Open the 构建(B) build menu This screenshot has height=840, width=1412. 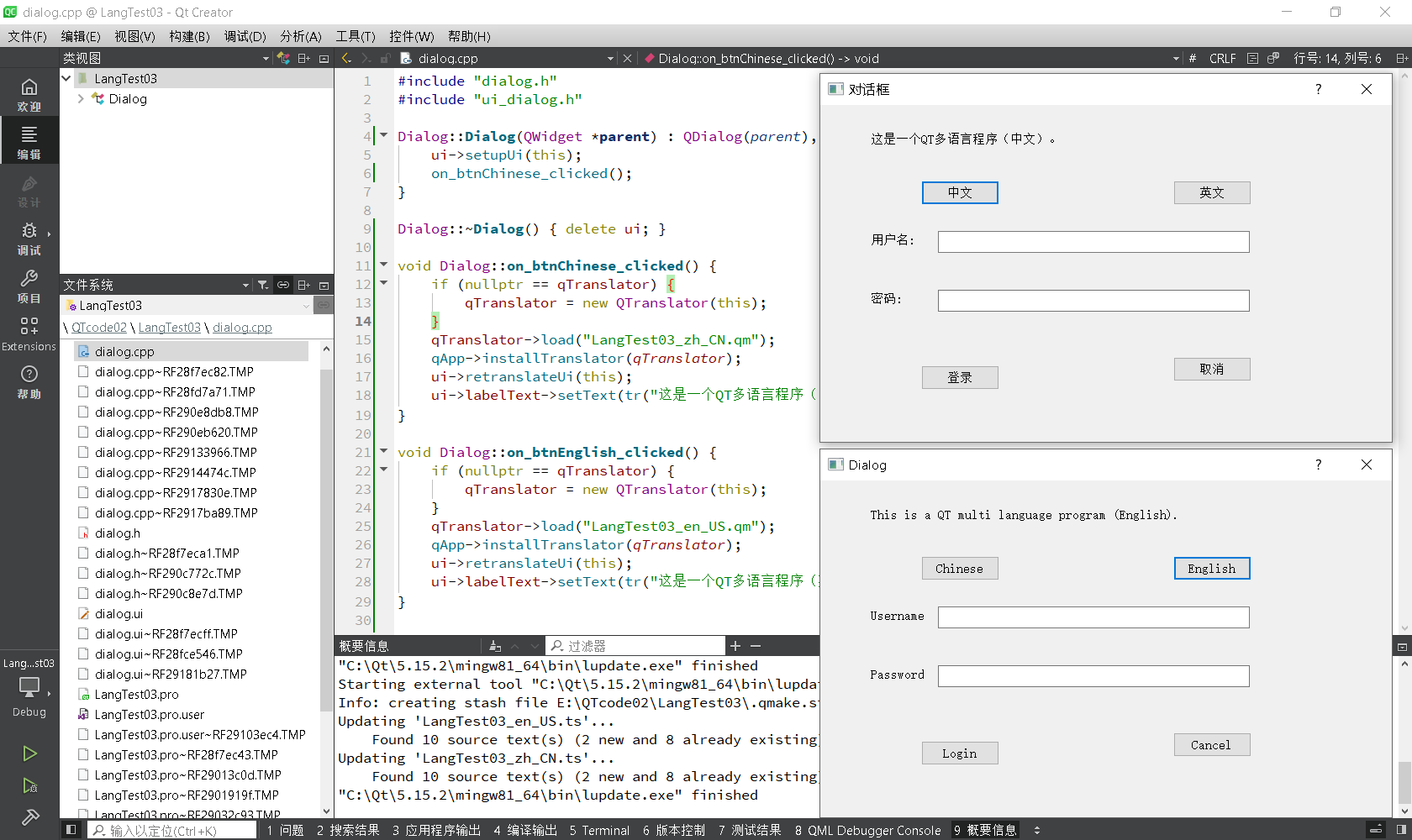[x=189, y=36]
